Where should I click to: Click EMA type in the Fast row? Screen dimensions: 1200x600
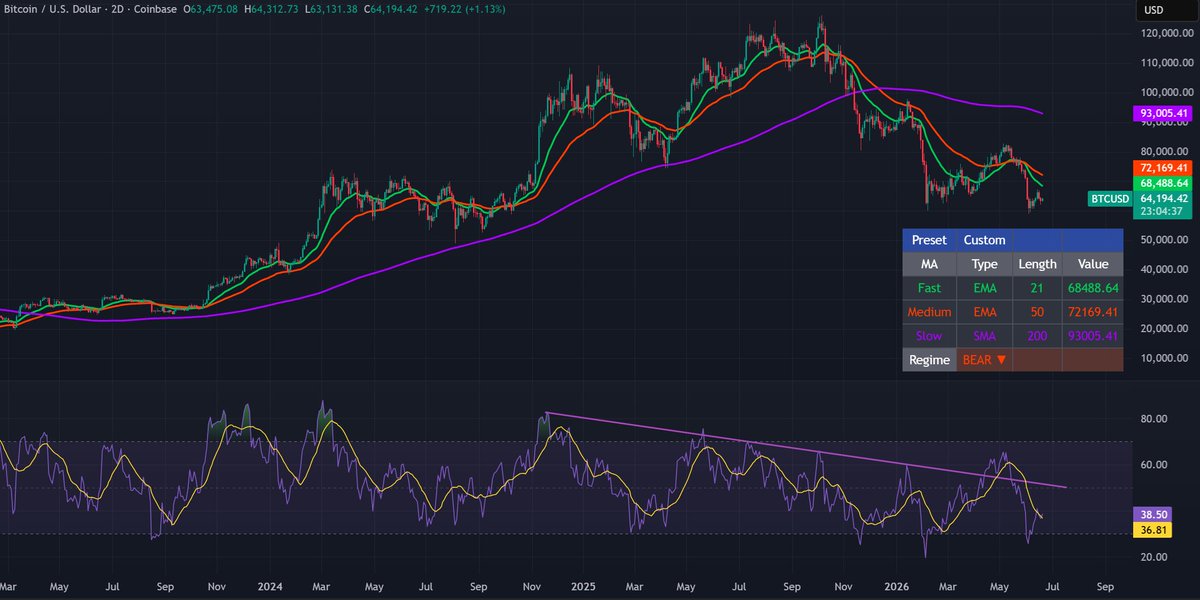[984, 288]
